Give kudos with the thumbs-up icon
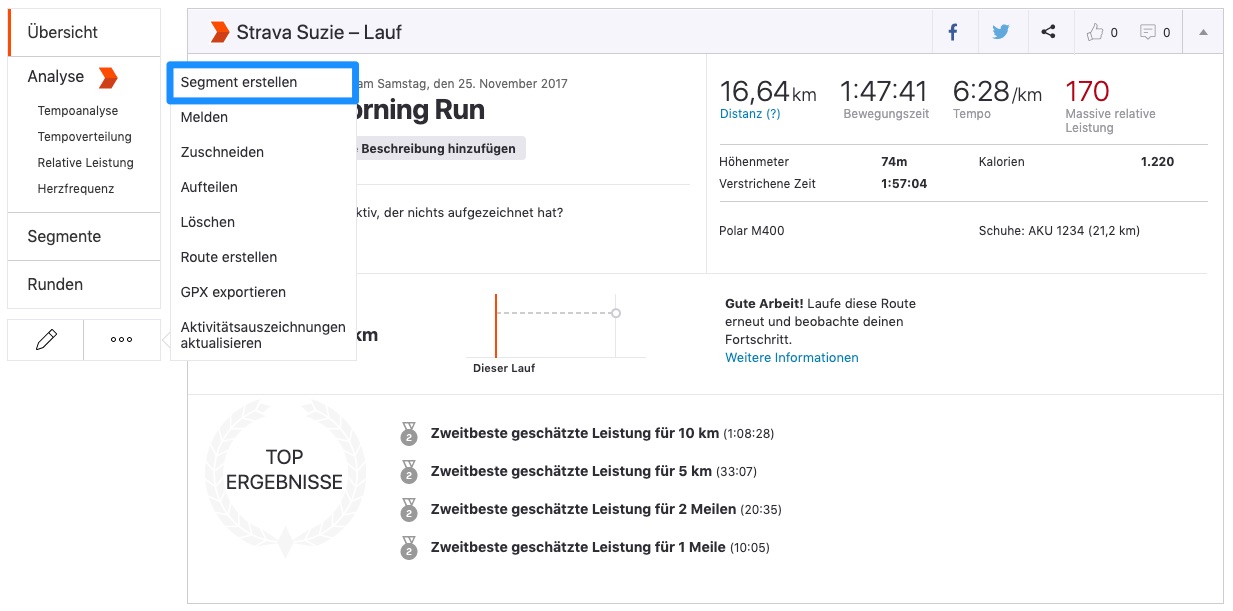The width and height of the screenshot is (1233, 611). [1094, 31]
